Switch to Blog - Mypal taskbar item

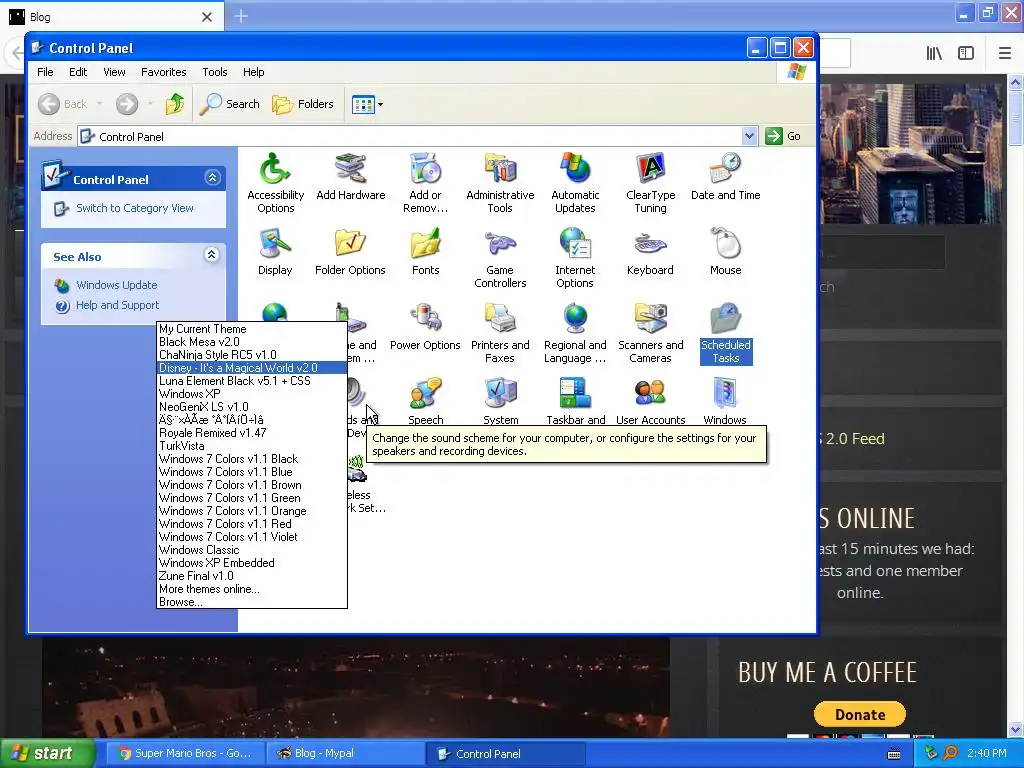(x=344, y=754)
